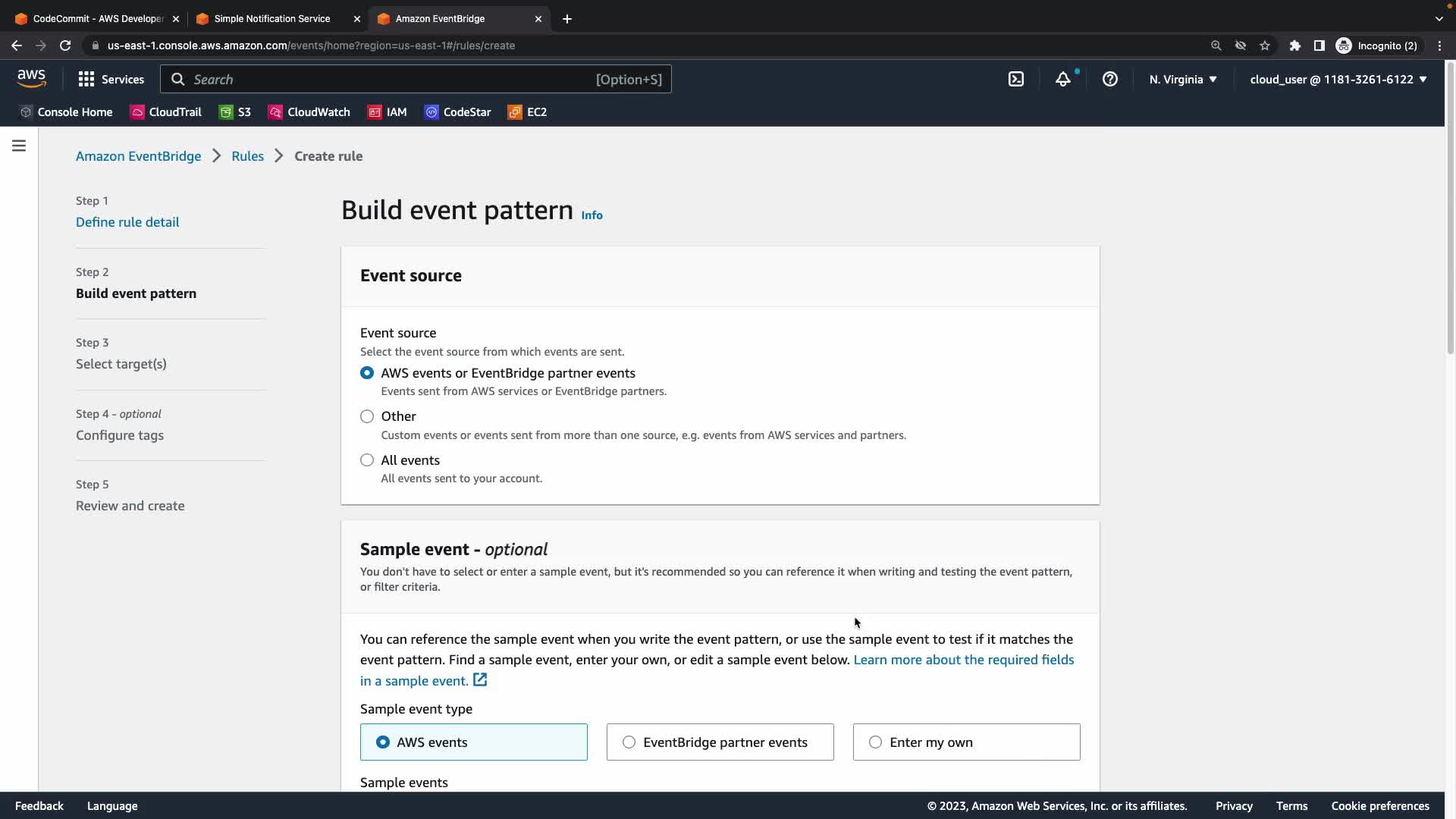Switch to the CodeCommit browser tab
The image size is (1456, 819).
[x=97, y=18]
